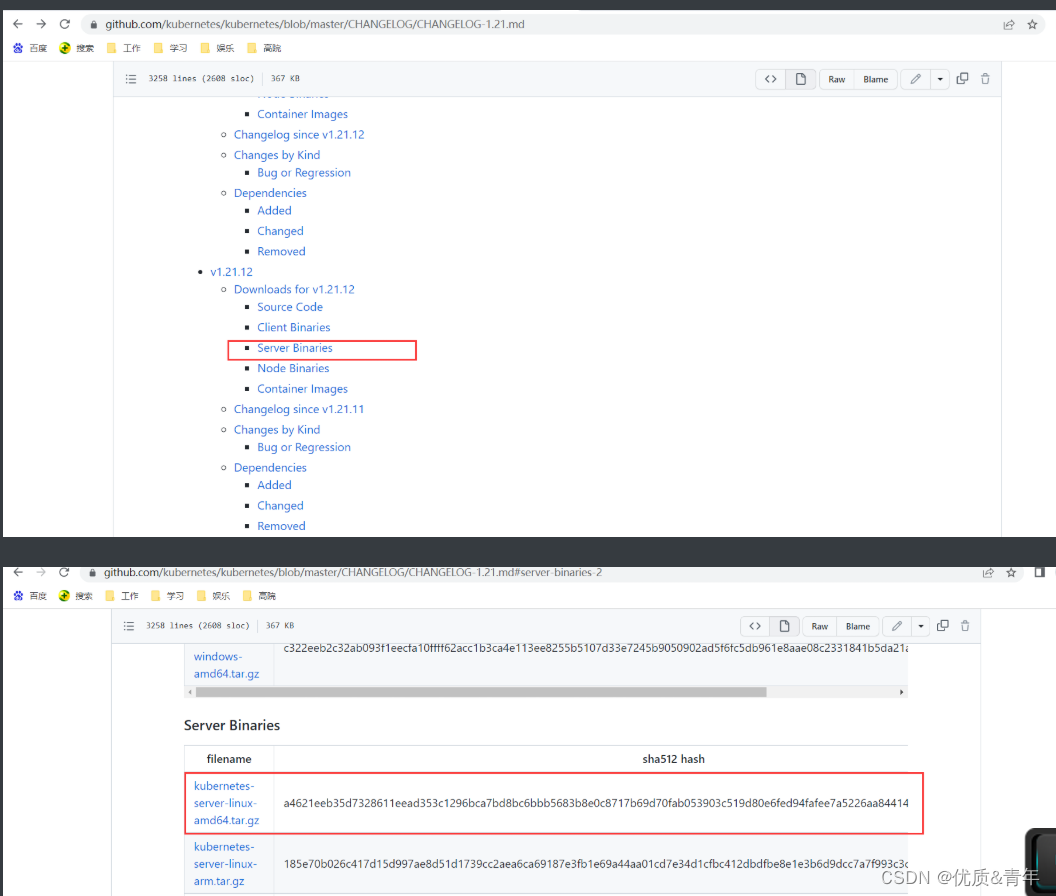Reload the page in the top browser
Image resolution: width=1056 pixels, height=896 pixels.
coord(65,24)
